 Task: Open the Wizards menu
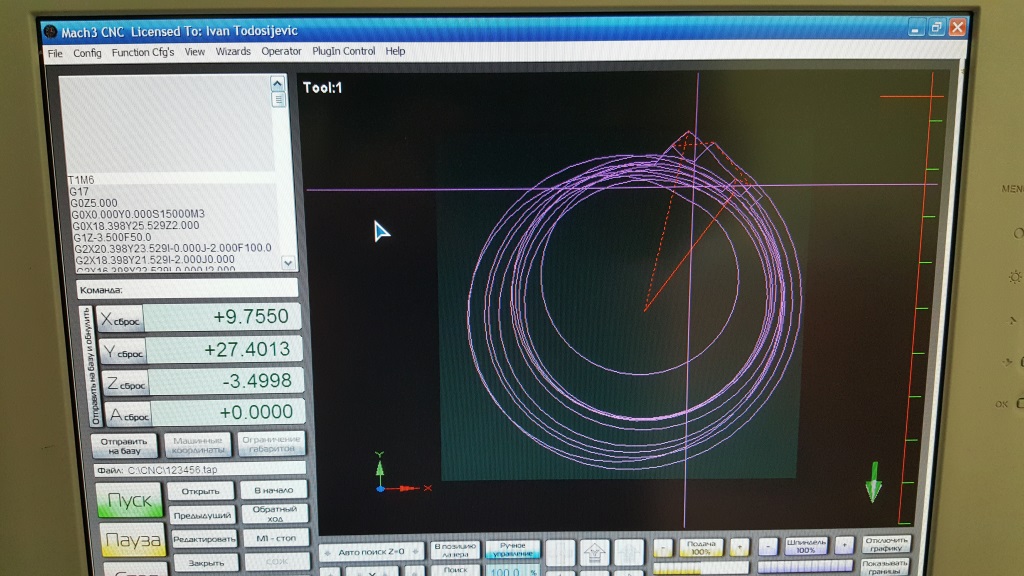pyautogui.click(x=232, y=51)
